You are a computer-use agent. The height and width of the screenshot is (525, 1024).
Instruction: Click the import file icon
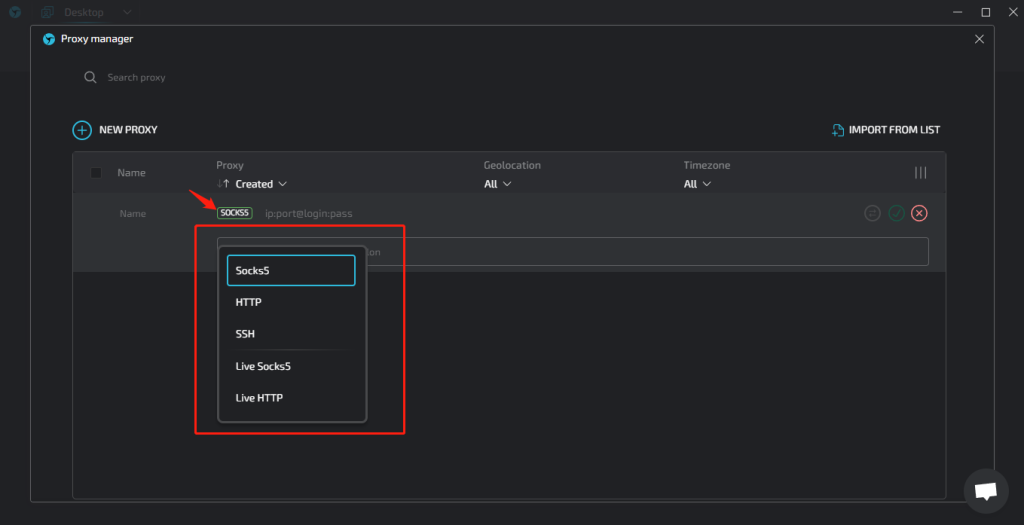point(838,130)
